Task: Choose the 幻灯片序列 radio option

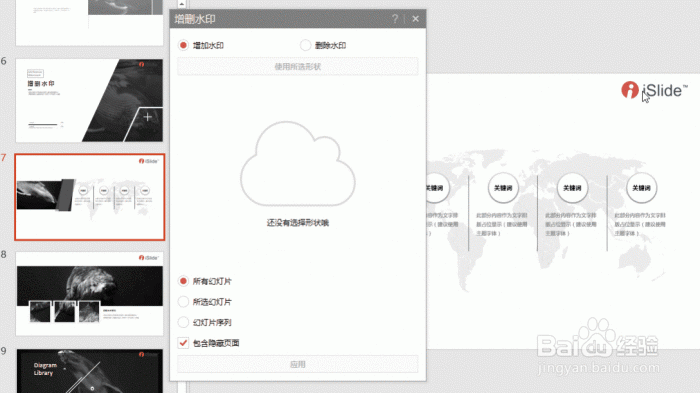Action: (x=183, y=322)
